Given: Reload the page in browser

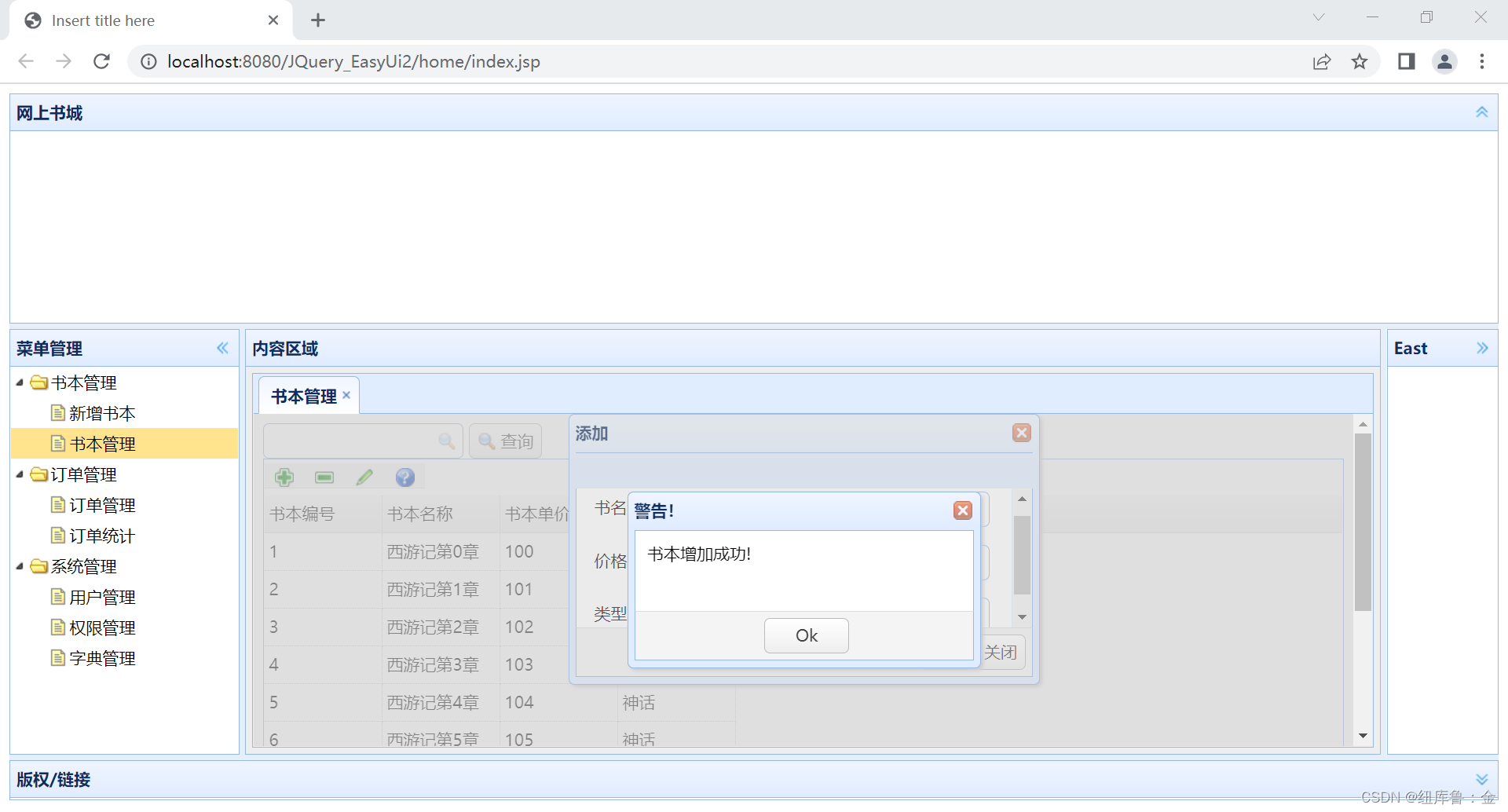Looking at the screenshot, I should pyautogui.click(x=101, y=61).
